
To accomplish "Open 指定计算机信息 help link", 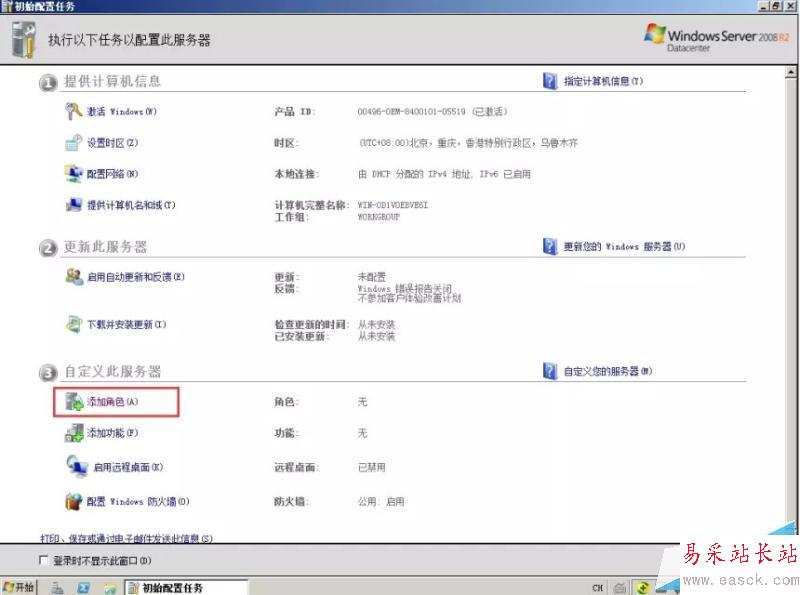I will coord(603,81).
